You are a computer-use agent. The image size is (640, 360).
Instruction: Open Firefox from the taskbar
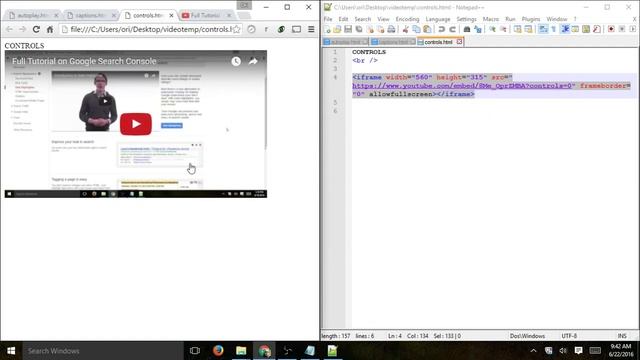coord(218,351)
